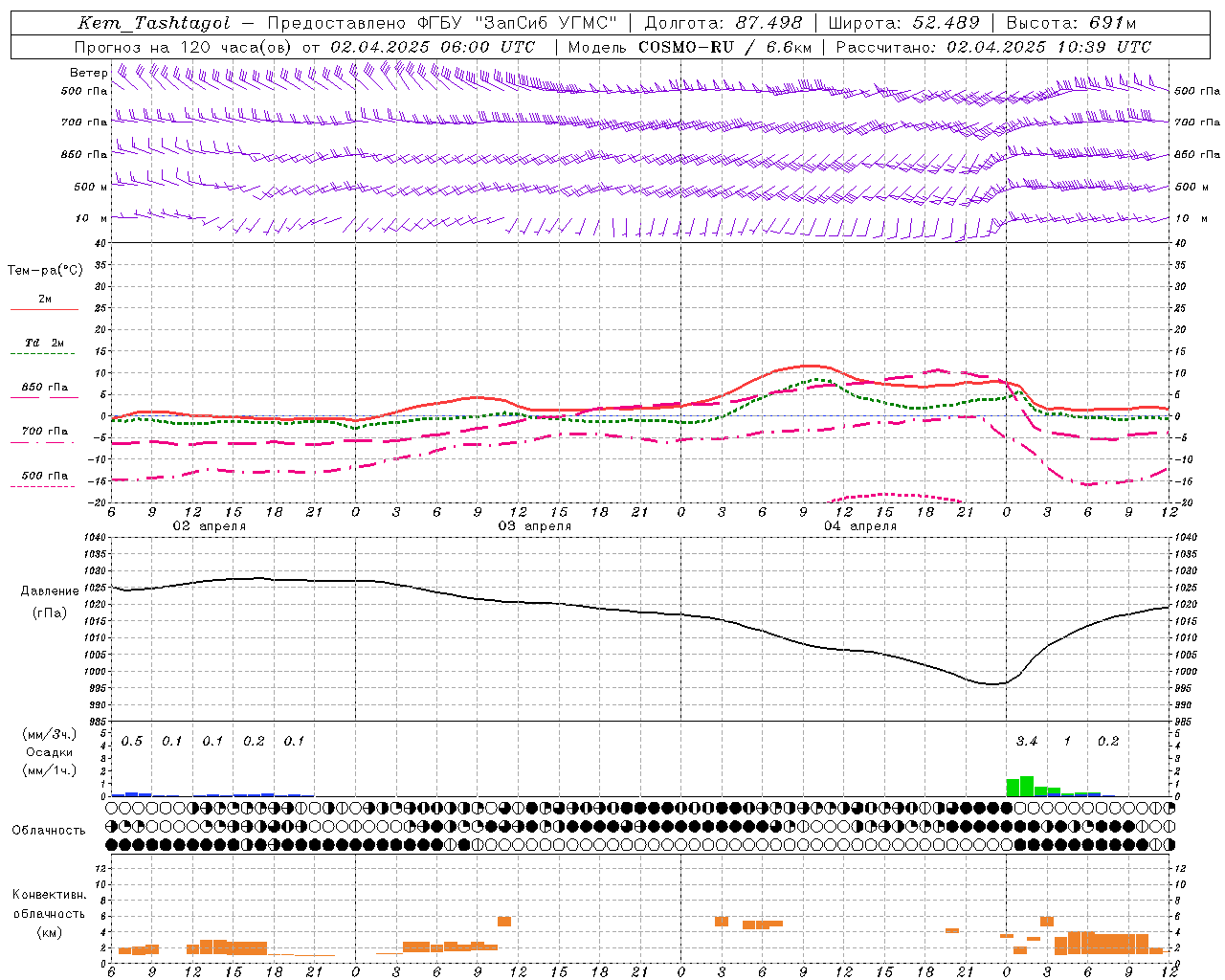The height and width of the screenshot is (980, 1225).
Task: Click the tallest green precipitation bar
Action: (1027, 786)
